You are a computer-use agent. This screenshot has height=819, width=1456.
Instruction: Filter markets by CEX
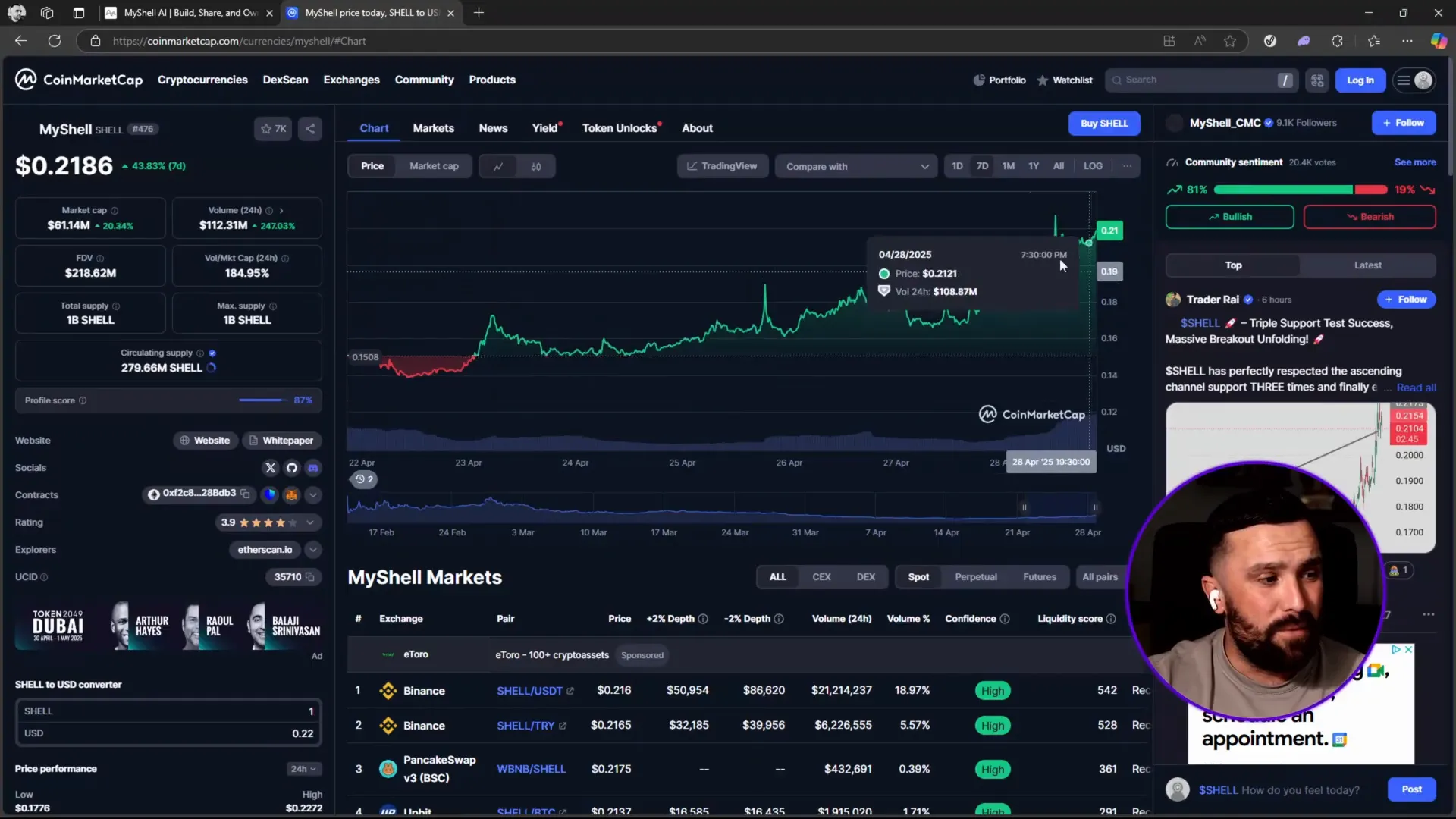coord(821,577)
